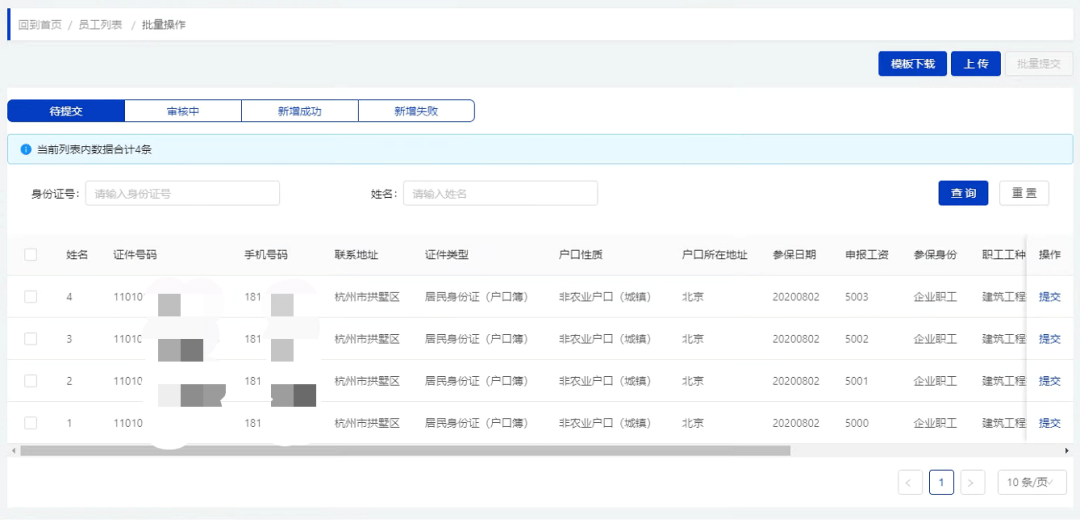Click the horizontal scrollbar left arrow
Screen dimensions: 1080x523
pyautogui.click(x=13, y=451)
